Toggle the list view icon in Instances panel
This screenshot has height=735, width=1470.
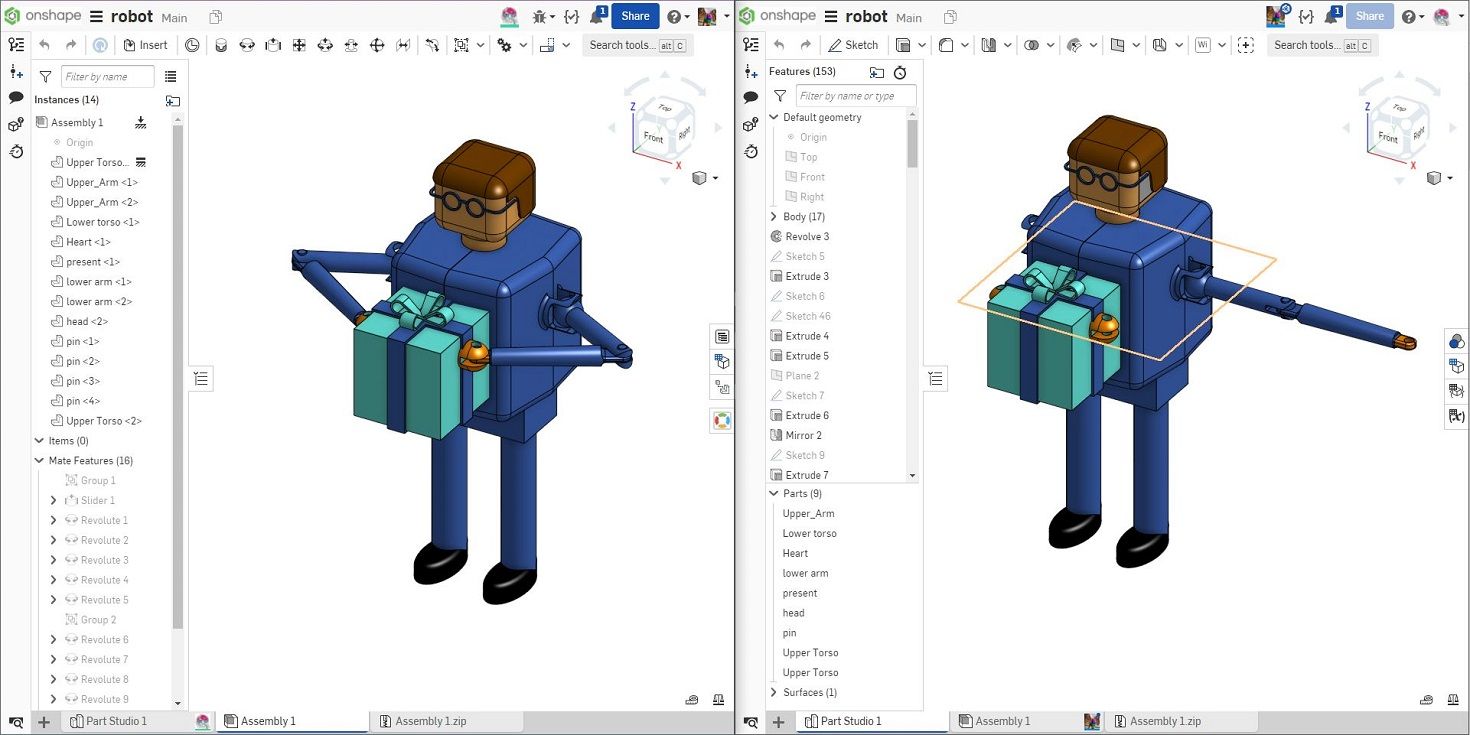pyautogui.click(x=171, y=77)
